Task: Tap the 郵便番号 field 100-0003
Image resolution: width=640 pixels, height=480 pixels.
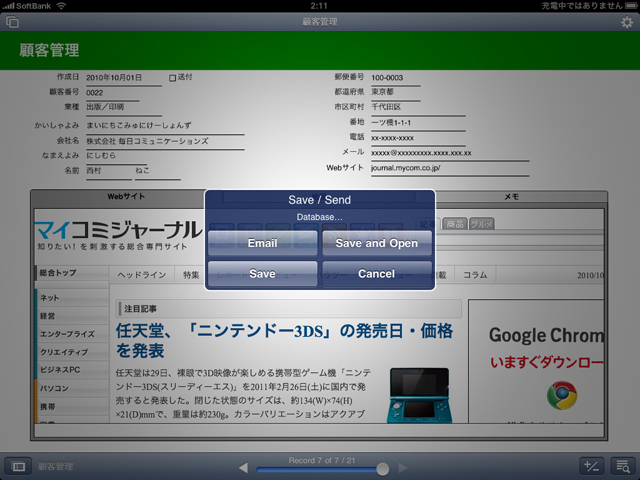Action: (x=396, y=78)
